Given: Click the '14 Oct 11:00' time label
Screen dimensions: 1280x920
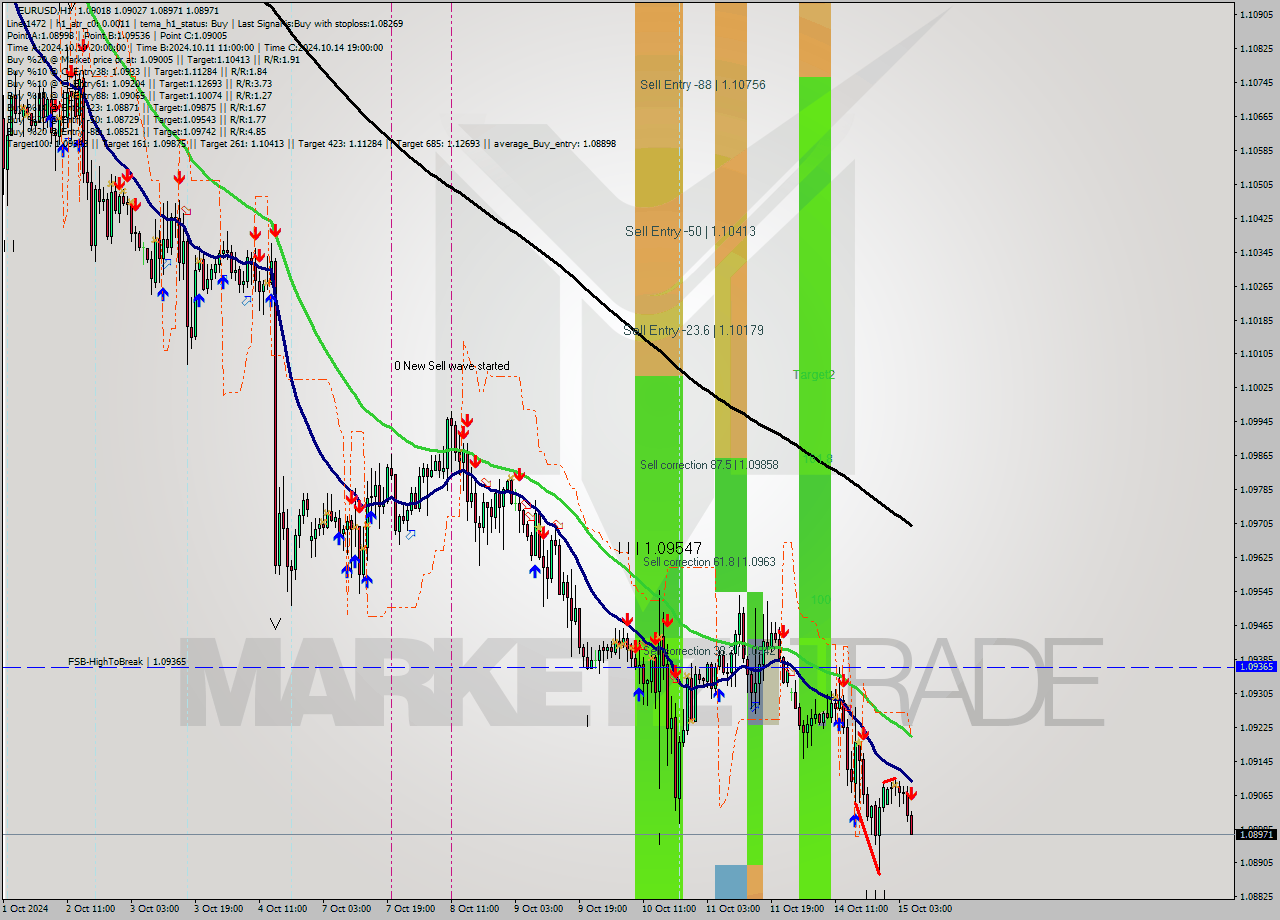Looking at the screenshot, I should click(861, 909).
